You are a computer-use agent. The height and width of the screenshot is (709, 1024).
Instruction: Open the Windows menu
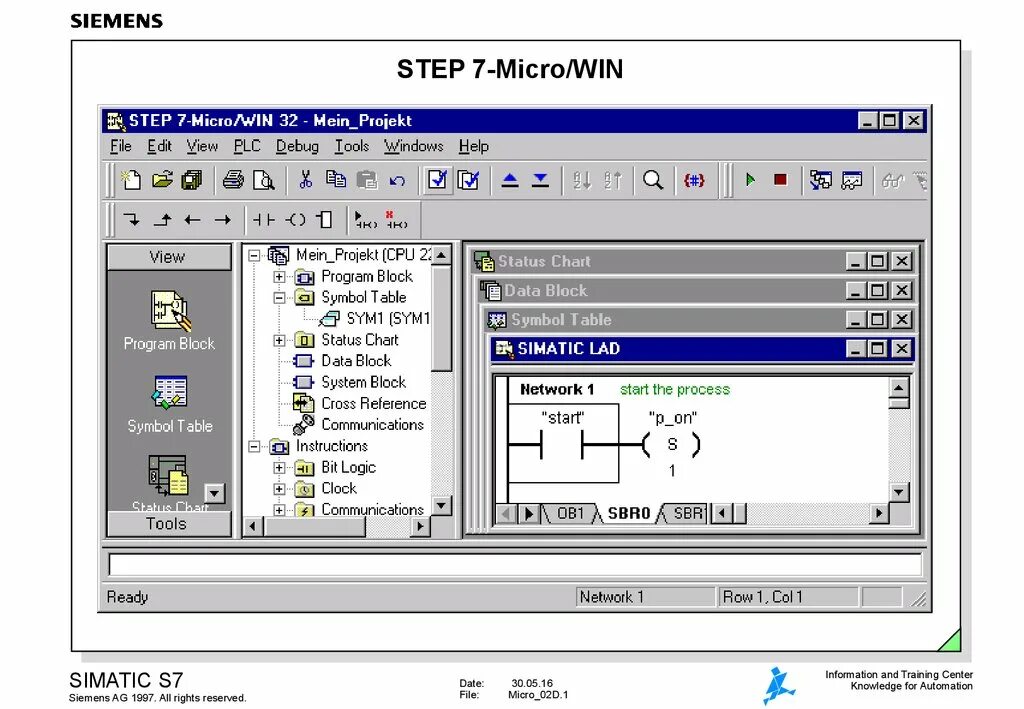(x=413, y=146)
